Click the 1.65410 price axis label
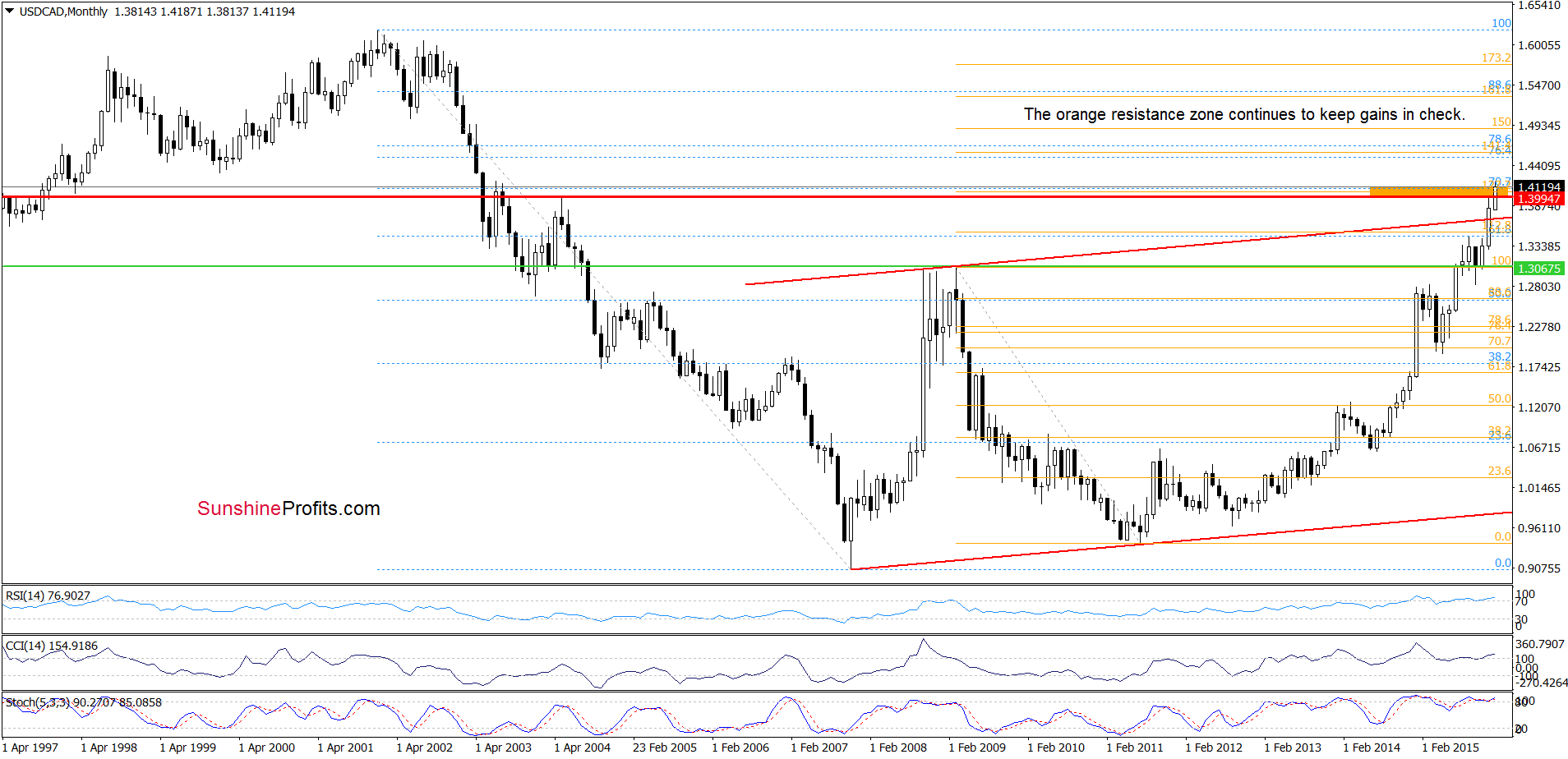 click(1538, 5)
